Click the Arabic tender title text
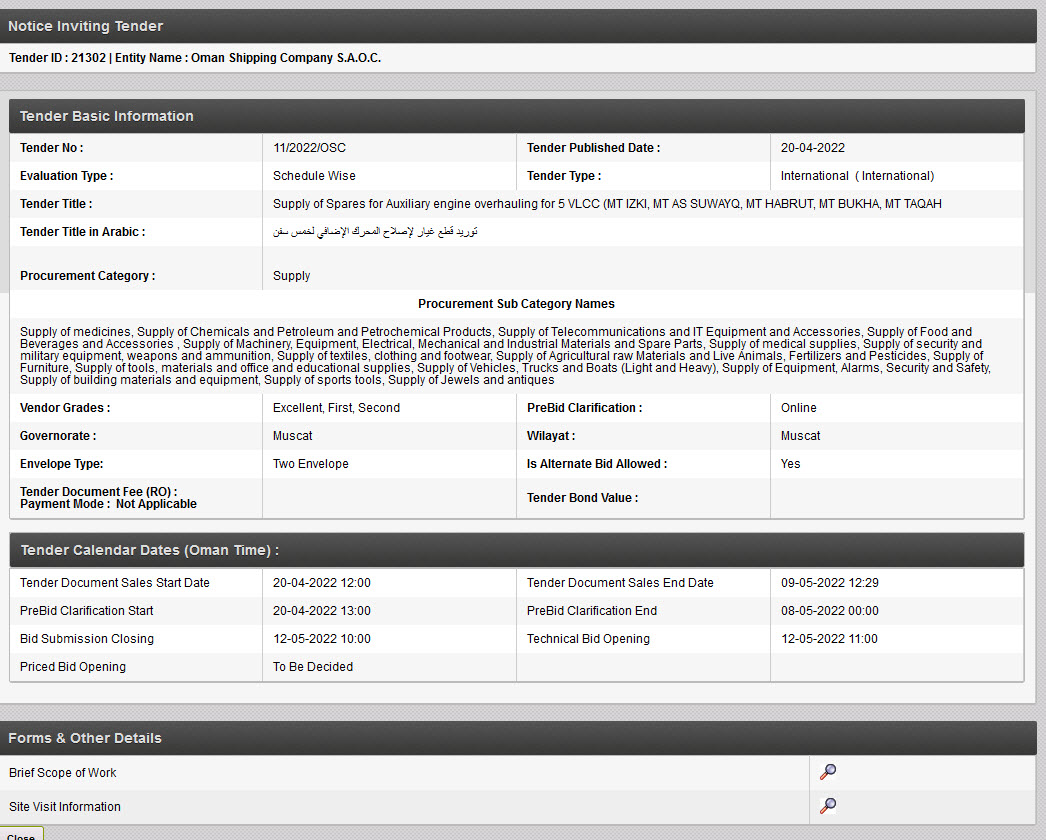Screen dimensions: 1046x840 click(x=375, y=232)
